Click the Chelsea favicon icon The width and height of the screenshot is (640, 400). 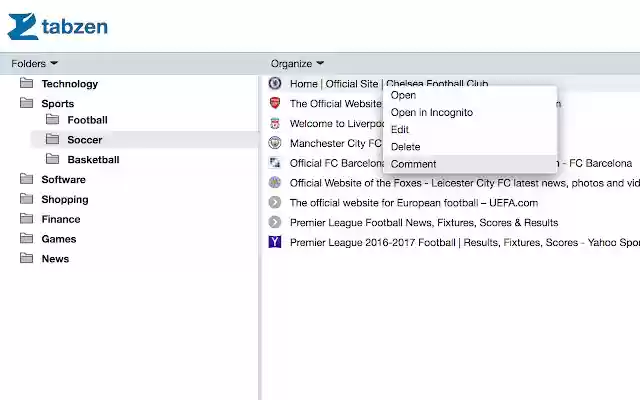point(275,83)
